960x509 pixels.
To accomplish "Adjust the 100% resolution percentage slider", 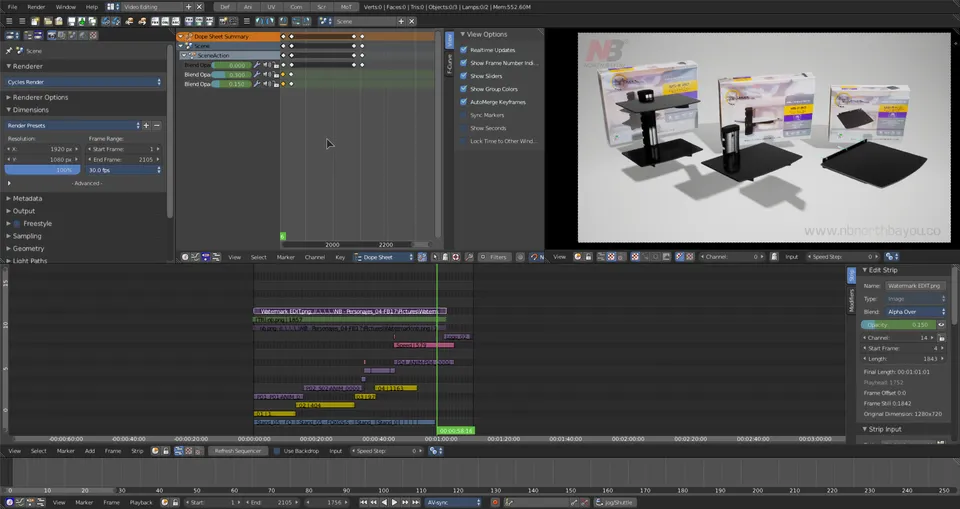I will [x=43, y=170].
